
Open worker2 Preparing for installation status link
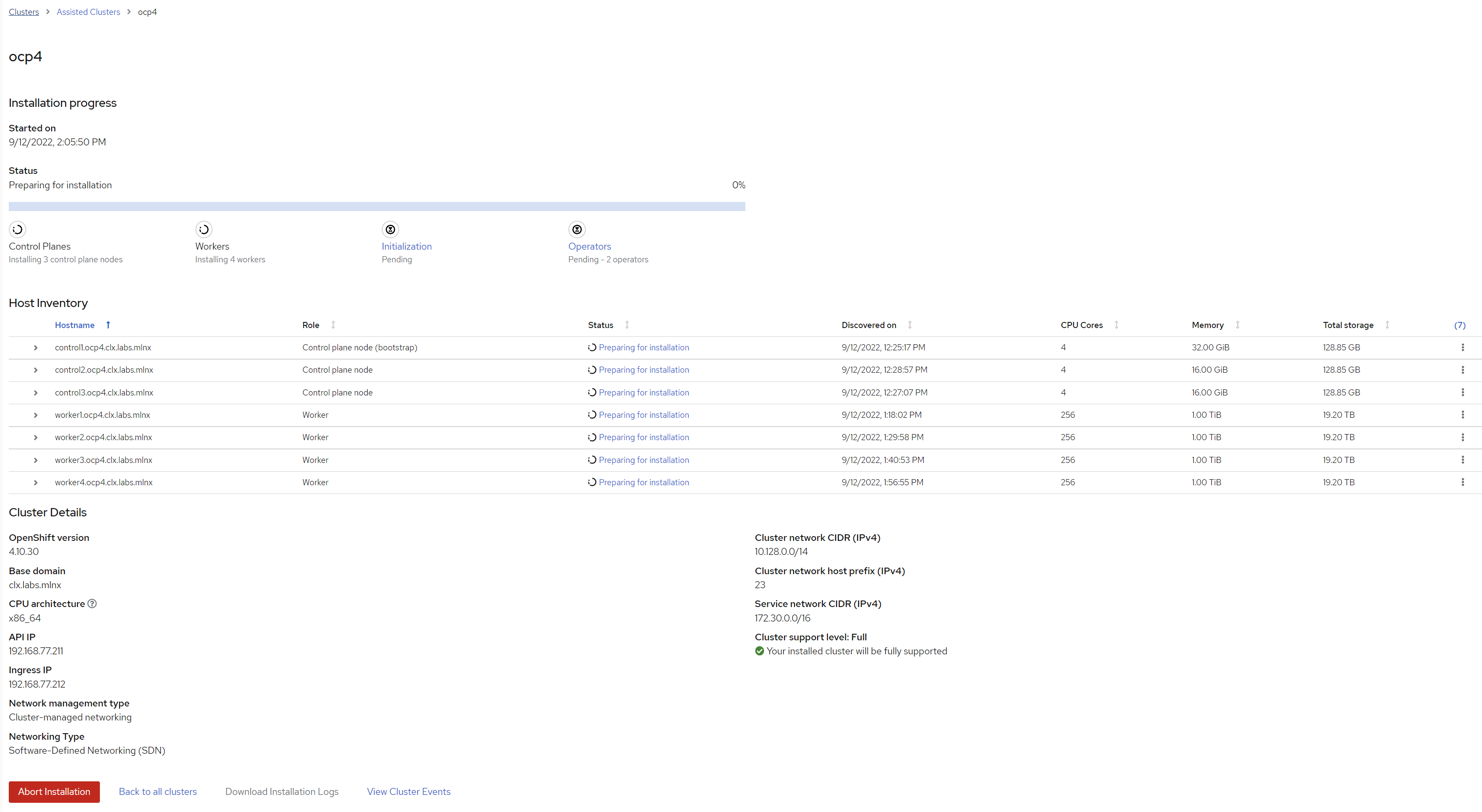click(644, 437)
